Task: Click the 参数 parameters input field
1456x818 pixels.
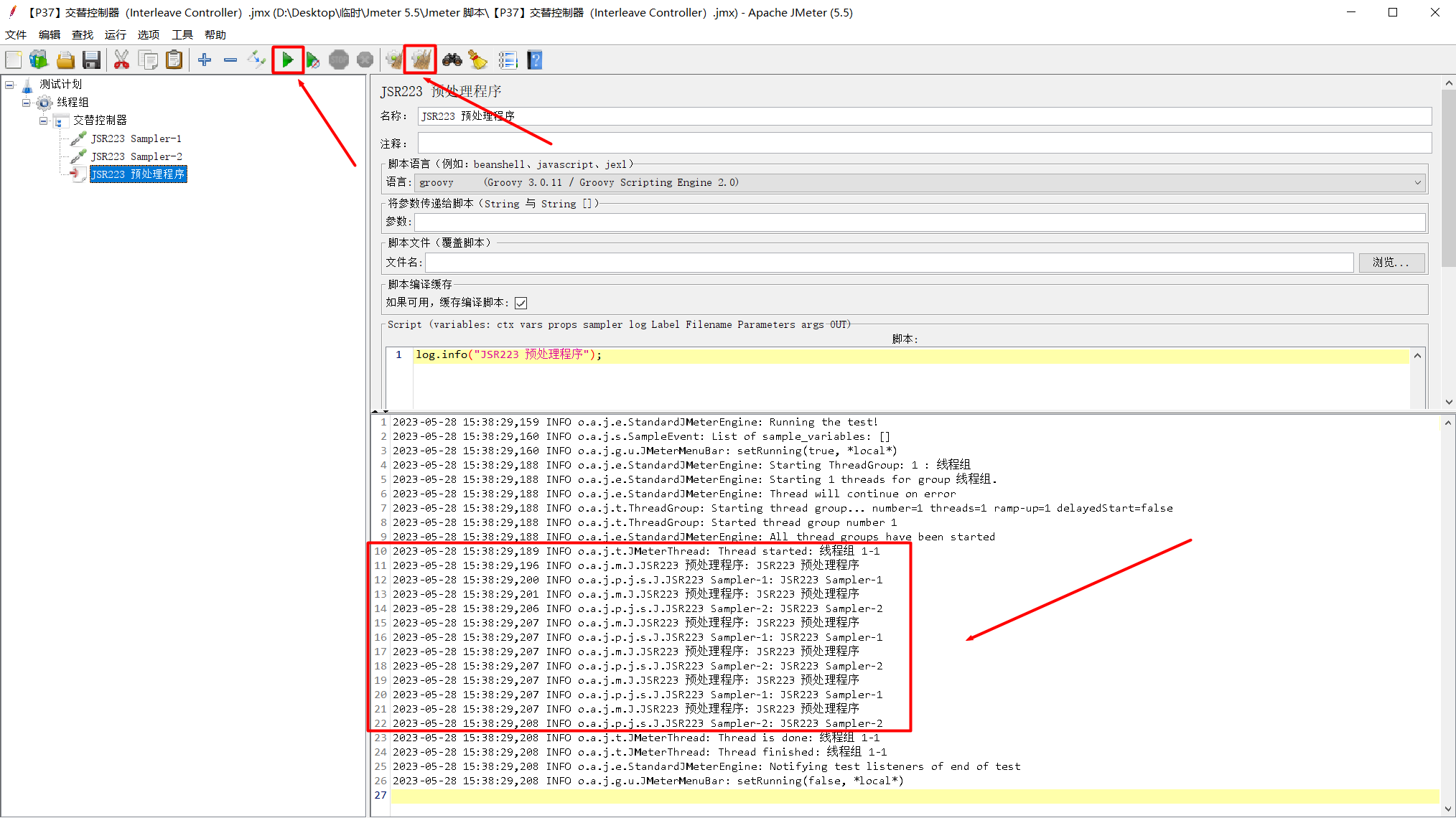Action: click(x=920, y=222)
